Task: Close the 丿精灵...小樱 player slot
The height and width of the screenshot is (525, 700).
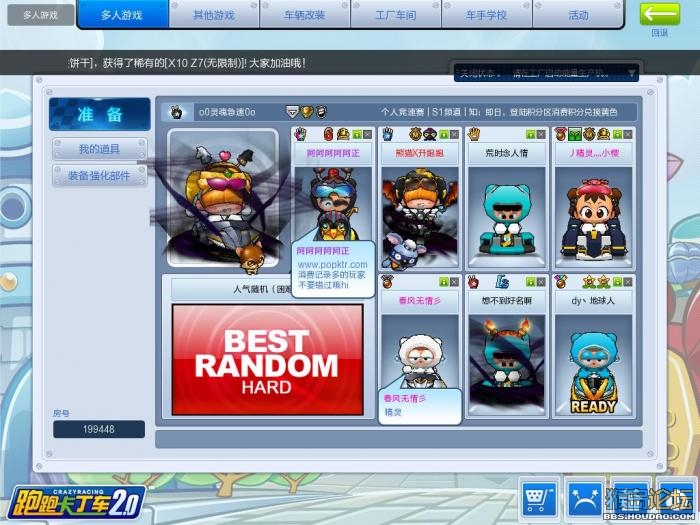Action: click(628, 134)
